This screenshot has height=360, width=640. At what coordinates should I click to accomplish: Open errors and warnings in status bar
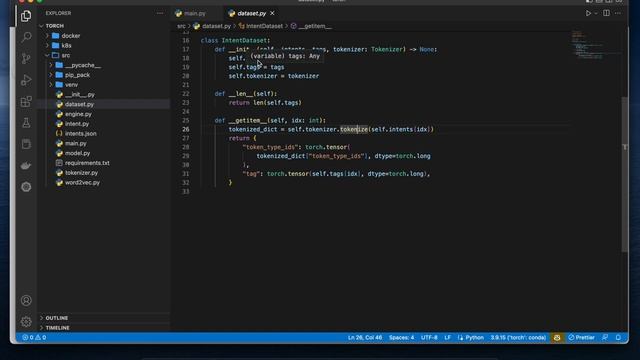(34, 338)
